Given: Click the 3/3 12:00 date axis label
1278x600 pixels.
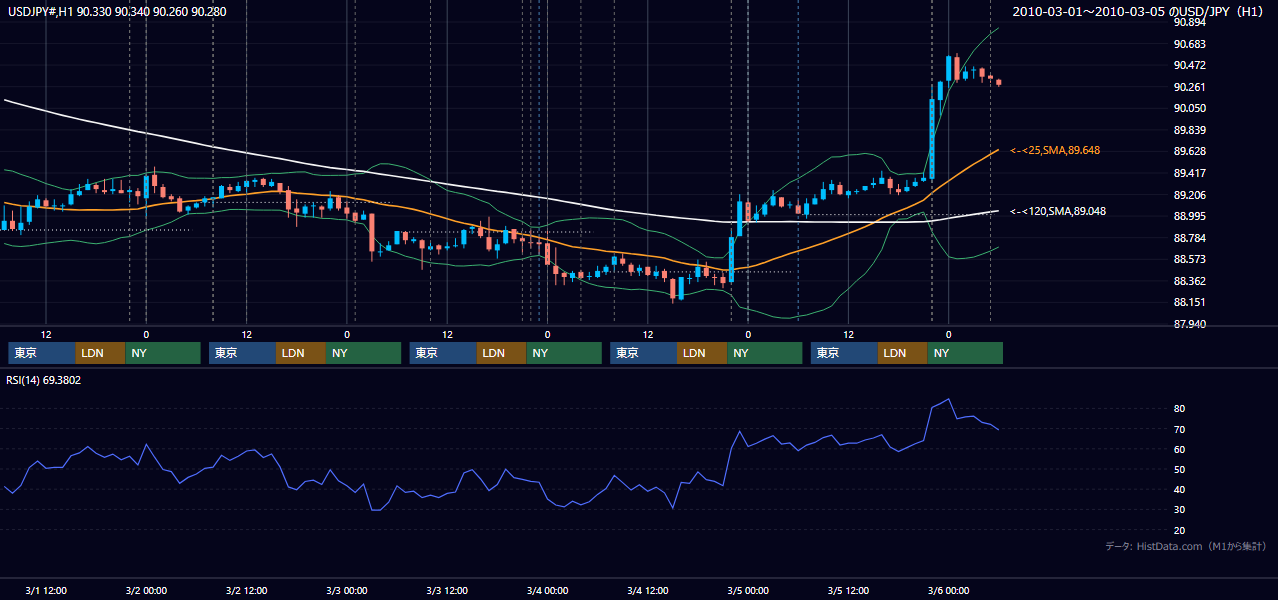Looking at the screenshot, I should click(x=447, y=590).
